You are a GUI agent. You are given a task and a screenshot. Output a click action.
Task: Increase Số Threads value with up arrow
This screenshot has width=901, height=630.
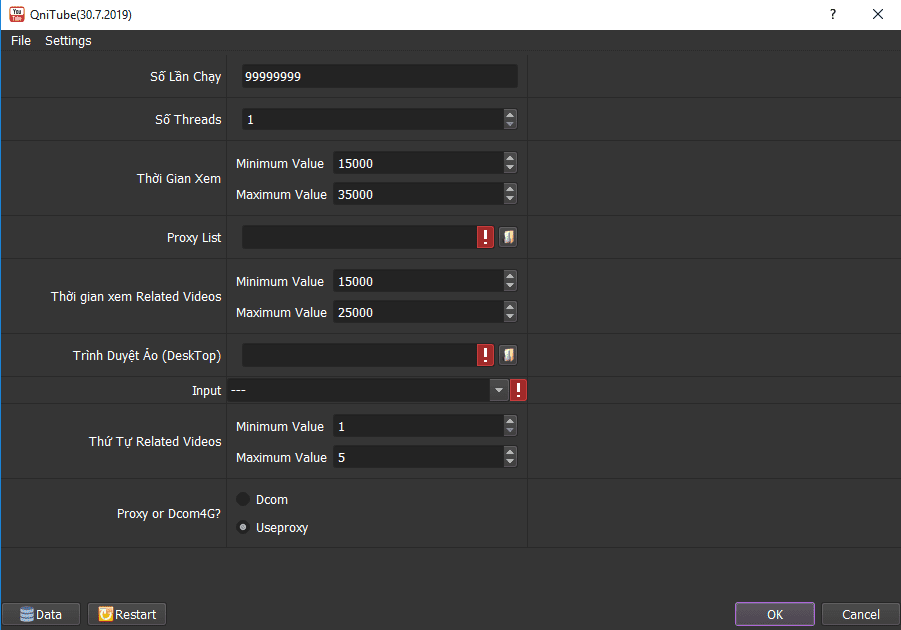point(510,114)
